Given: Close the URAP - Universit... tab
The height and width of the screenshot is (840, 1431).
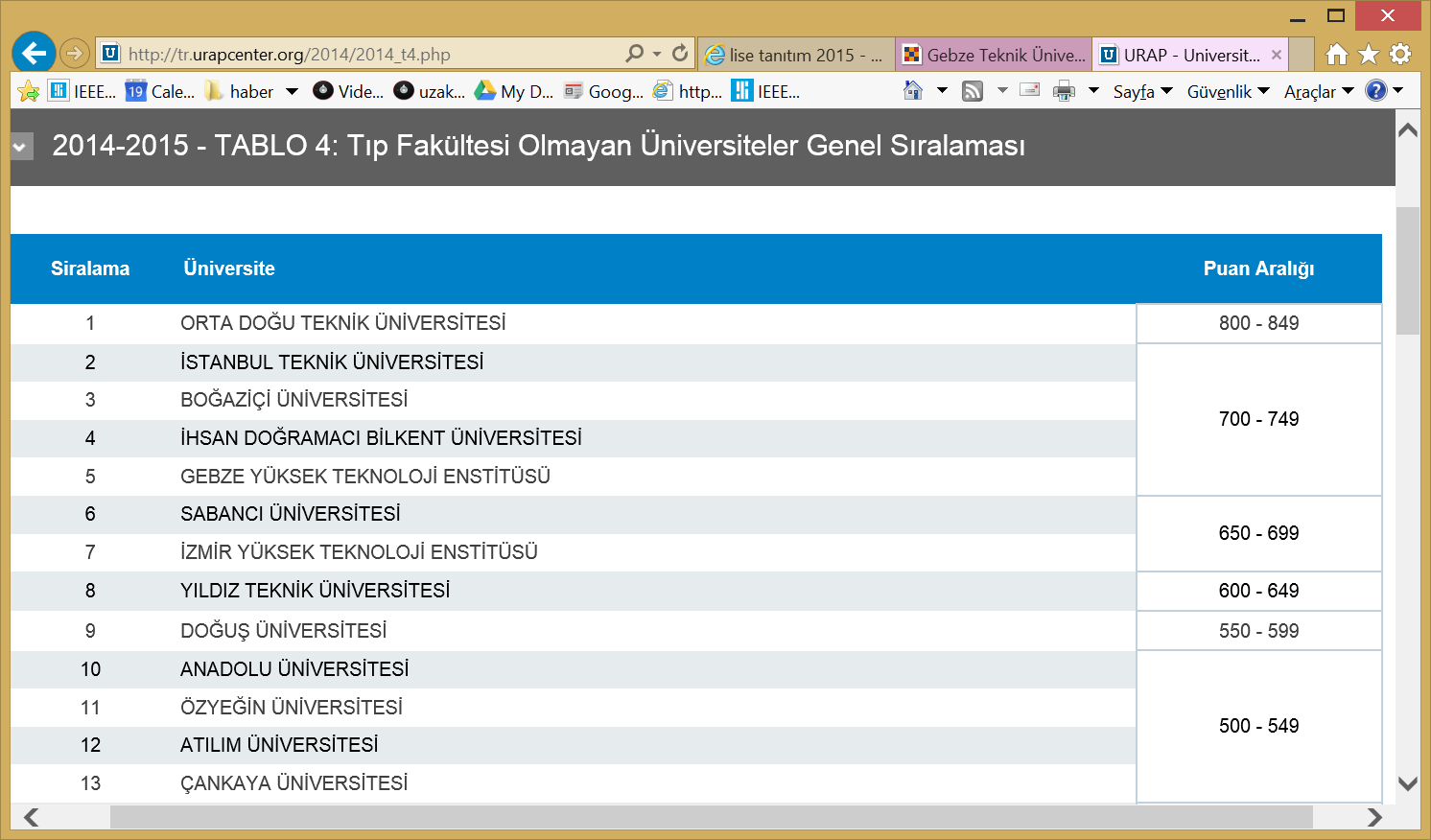Looking at the screenshot, I should tap(1277, 55).
